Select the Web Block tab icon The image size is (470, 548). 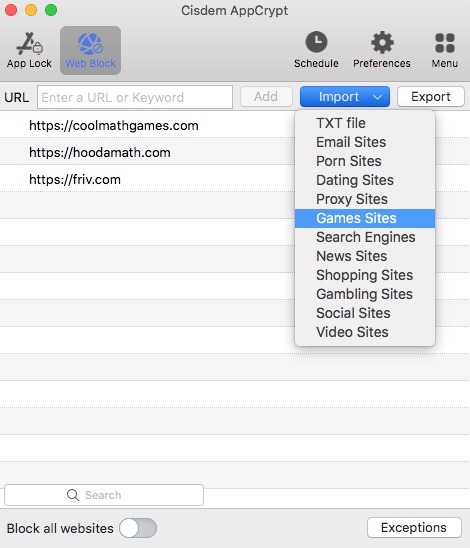click(x=90, y=50)
